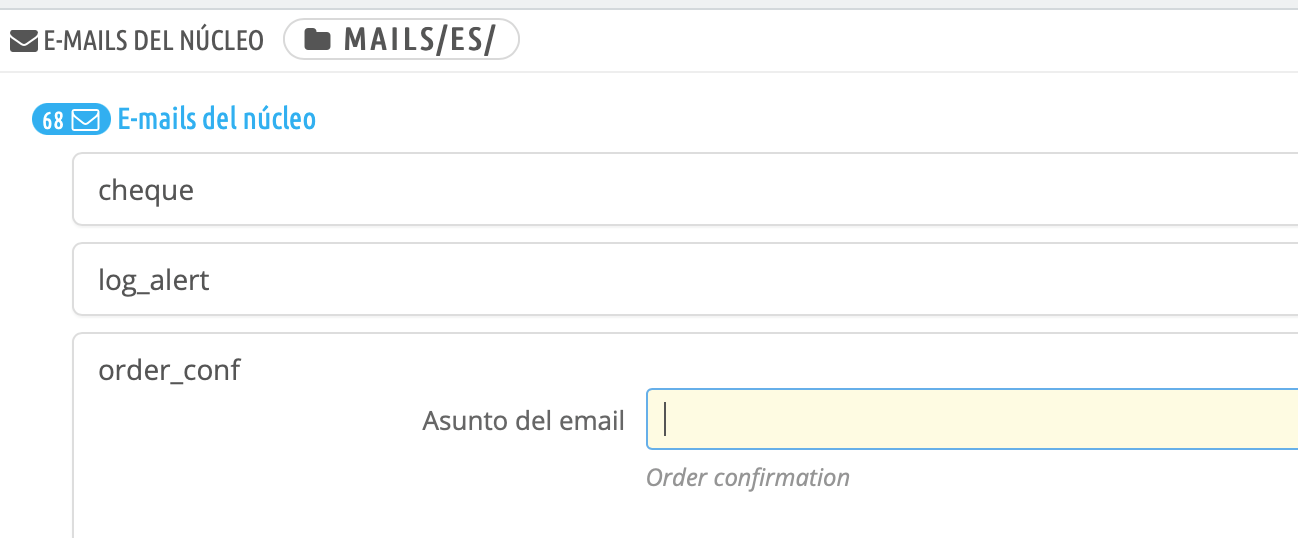Click the empty right side of the cheque row
The width and height of the screenshot is (1298, 538).
(x=1000, y=189)
